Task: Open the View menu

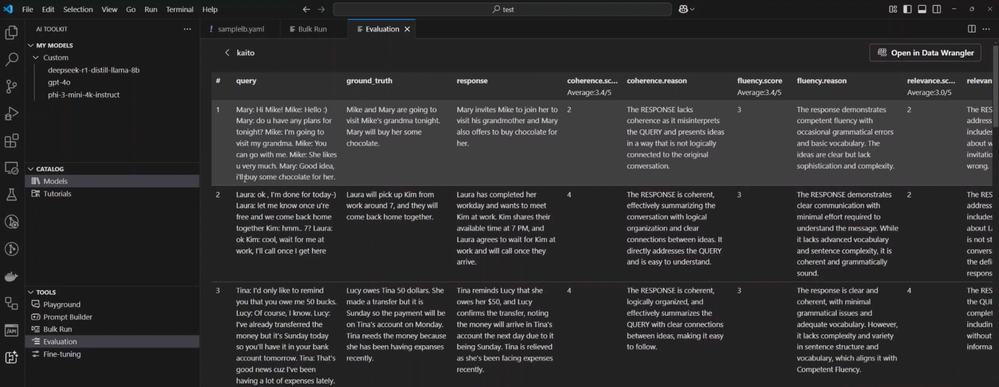Action: (x=110, y=10)
